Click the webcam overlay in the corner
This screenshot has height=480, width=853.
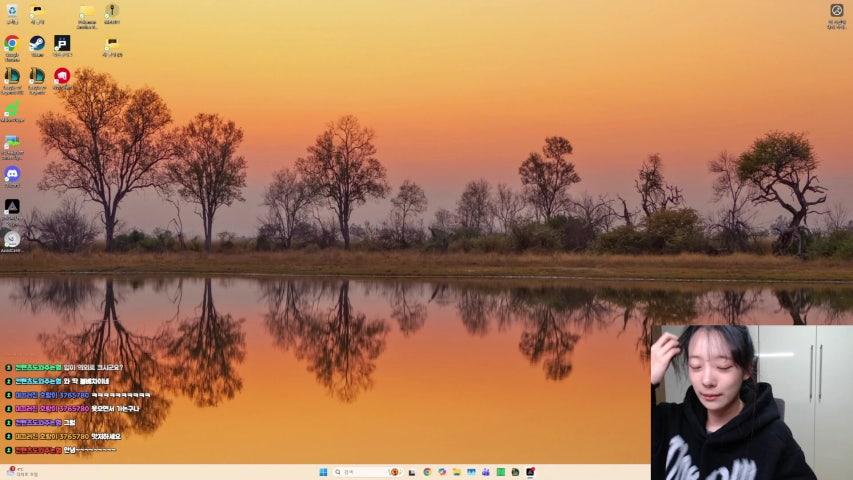point(751,402)
